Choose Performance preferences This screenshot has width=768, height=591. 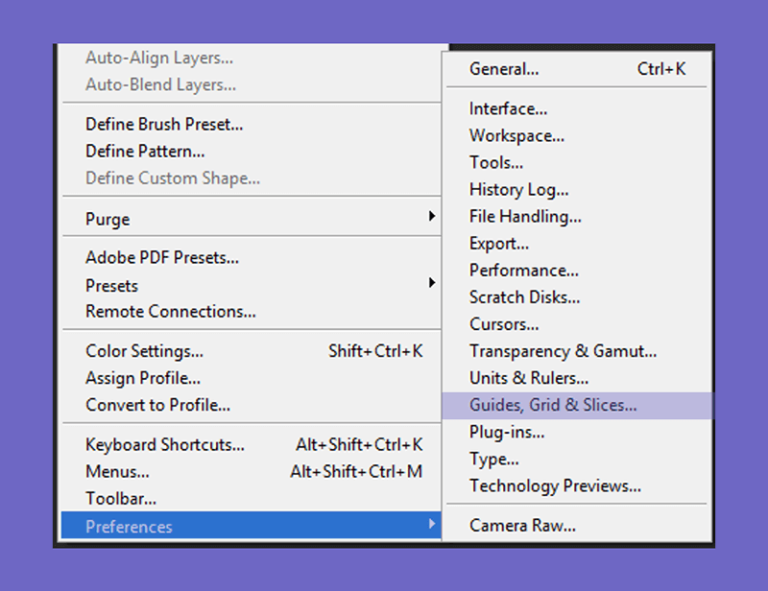(577, 270)
